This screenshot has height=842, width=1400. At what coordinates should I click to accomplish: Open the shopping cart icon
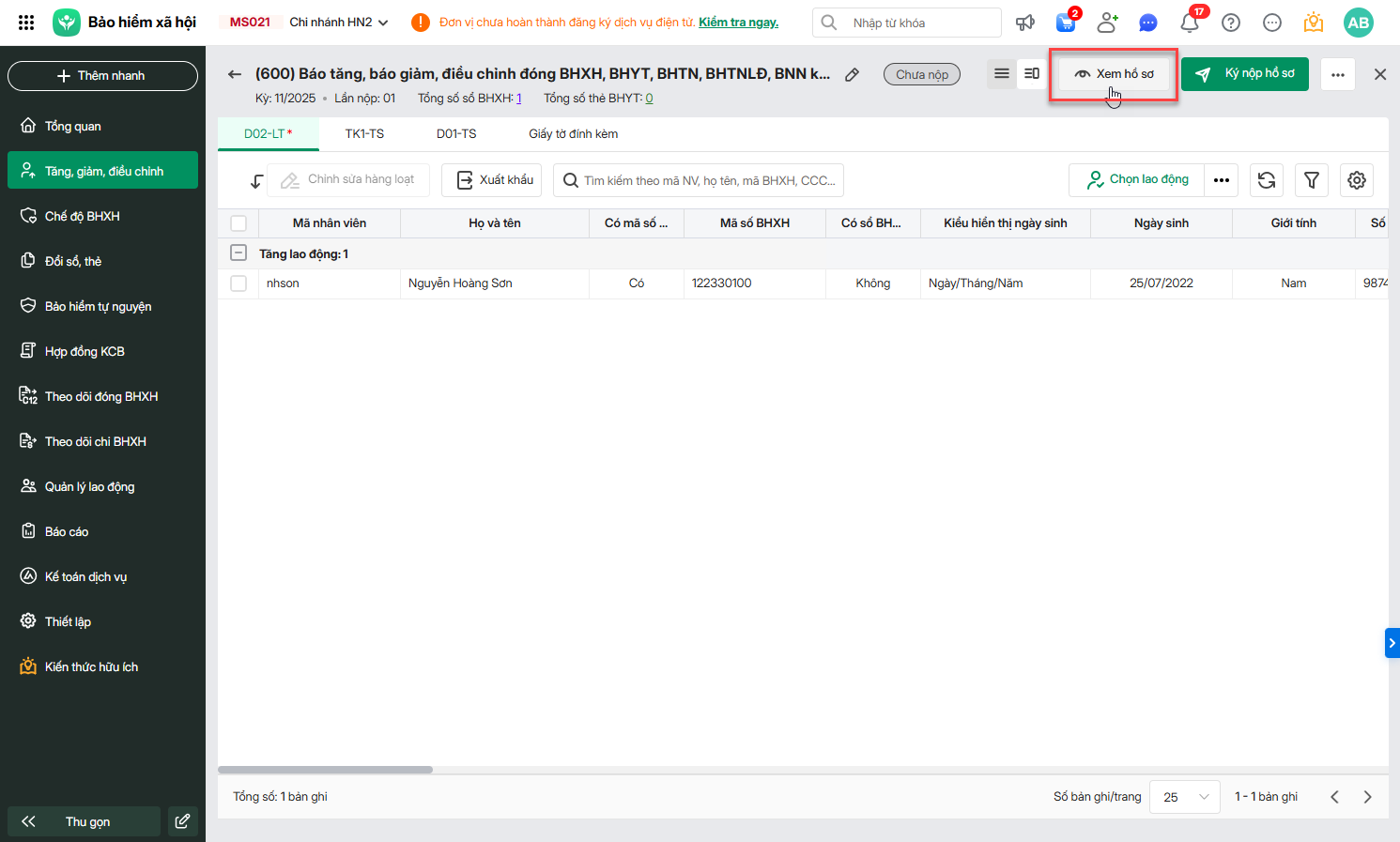tap(1066, 23)
